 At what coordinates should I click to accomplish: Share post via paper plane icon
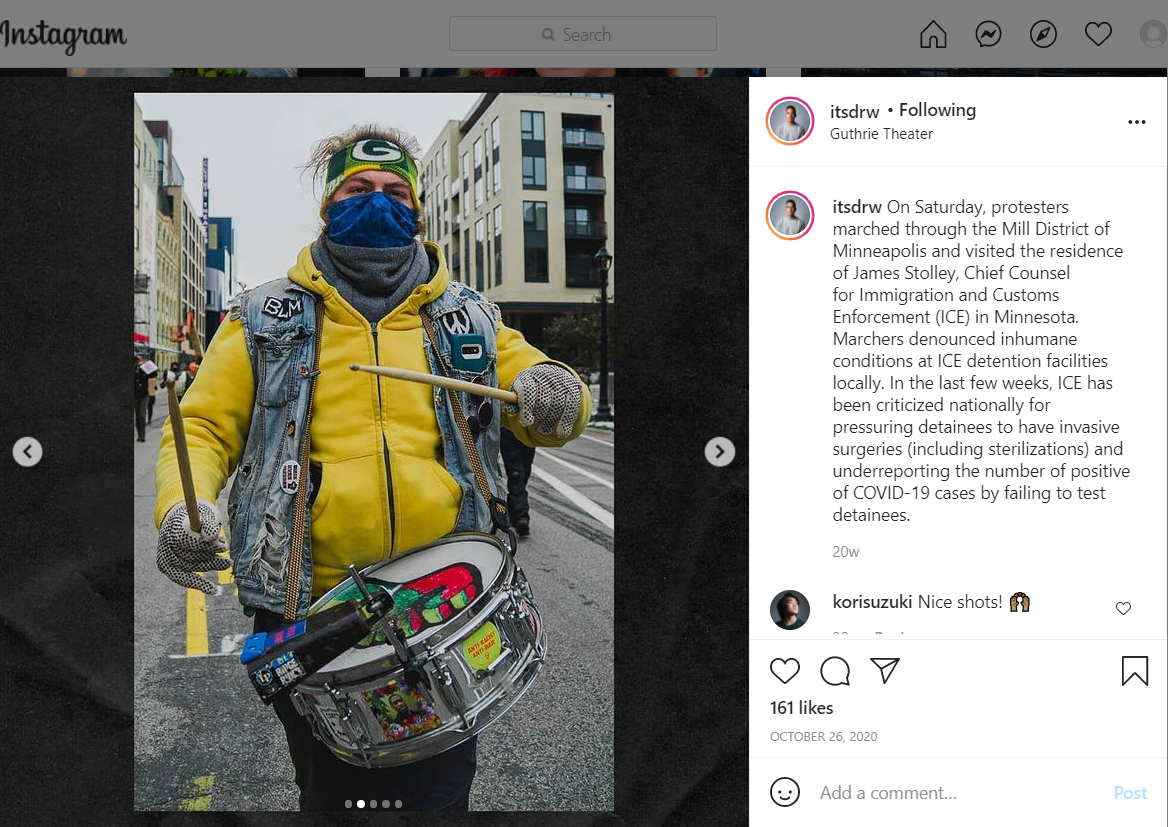point(885,671)
